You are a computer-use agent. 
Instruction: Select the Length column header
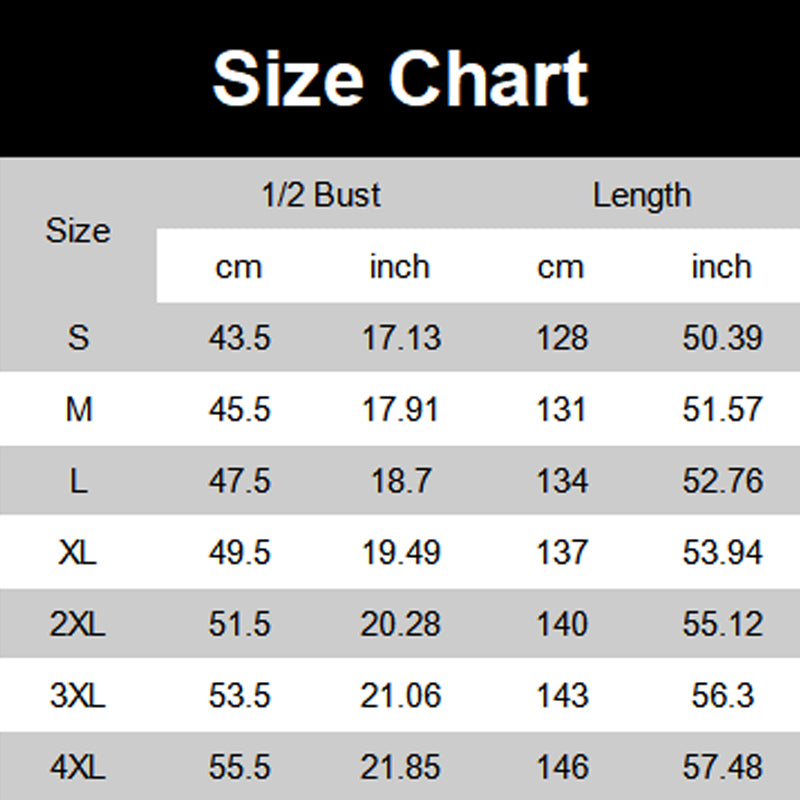(x=642, y=196)
